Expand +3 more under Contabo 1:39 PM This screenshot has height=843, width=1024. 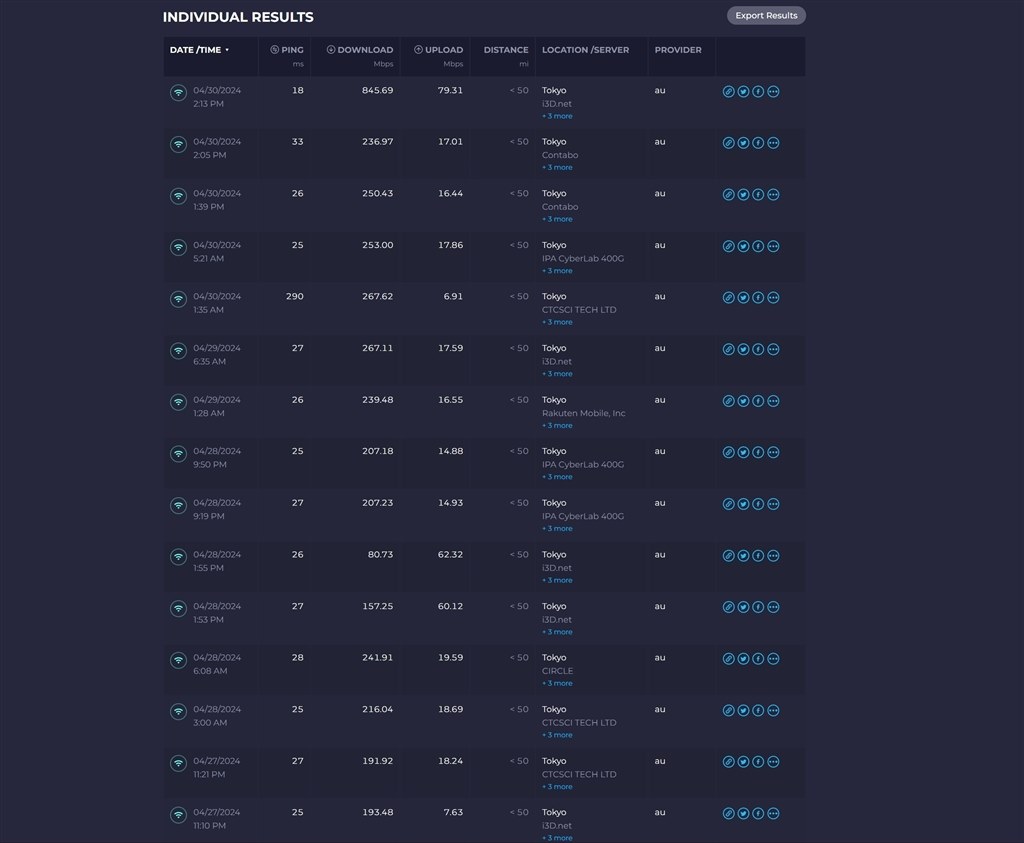[557, 219]
